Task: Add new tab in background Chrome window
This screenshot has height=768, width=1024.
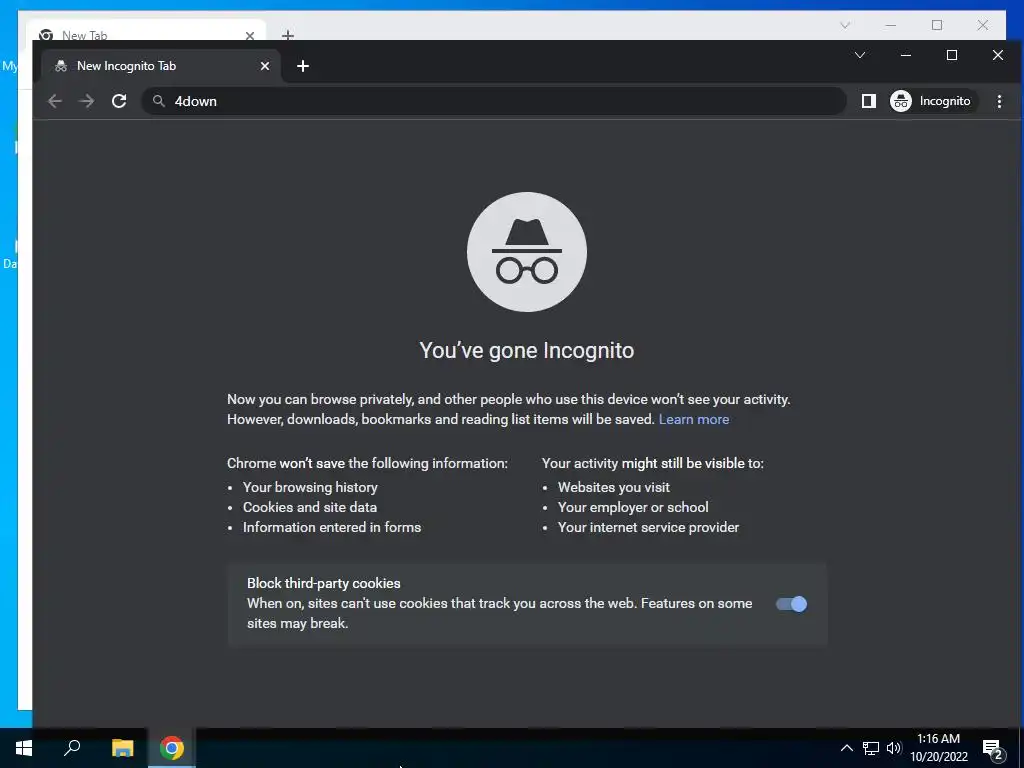Action: click(288, 35)
